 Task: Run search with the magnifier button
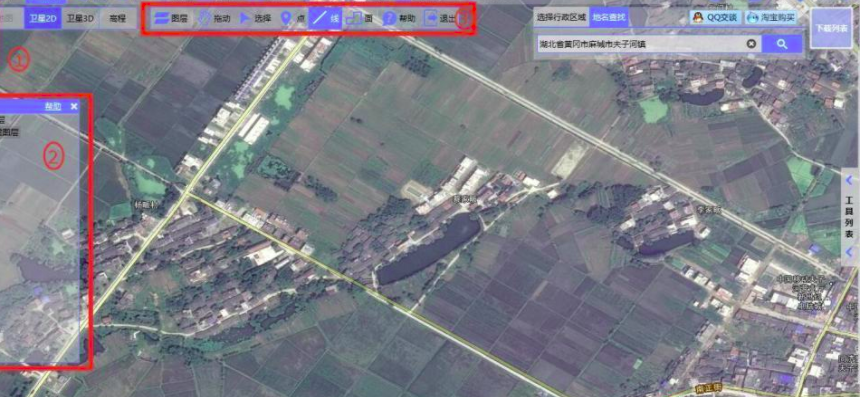point(782,44)
